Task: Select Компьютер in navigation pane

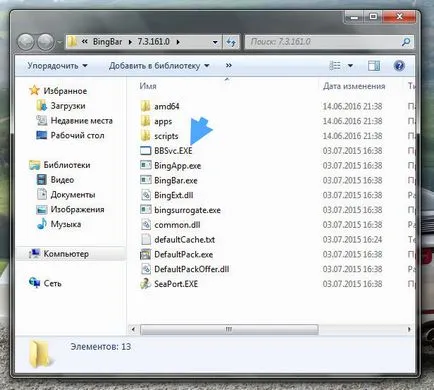Action: coord(66,254)
